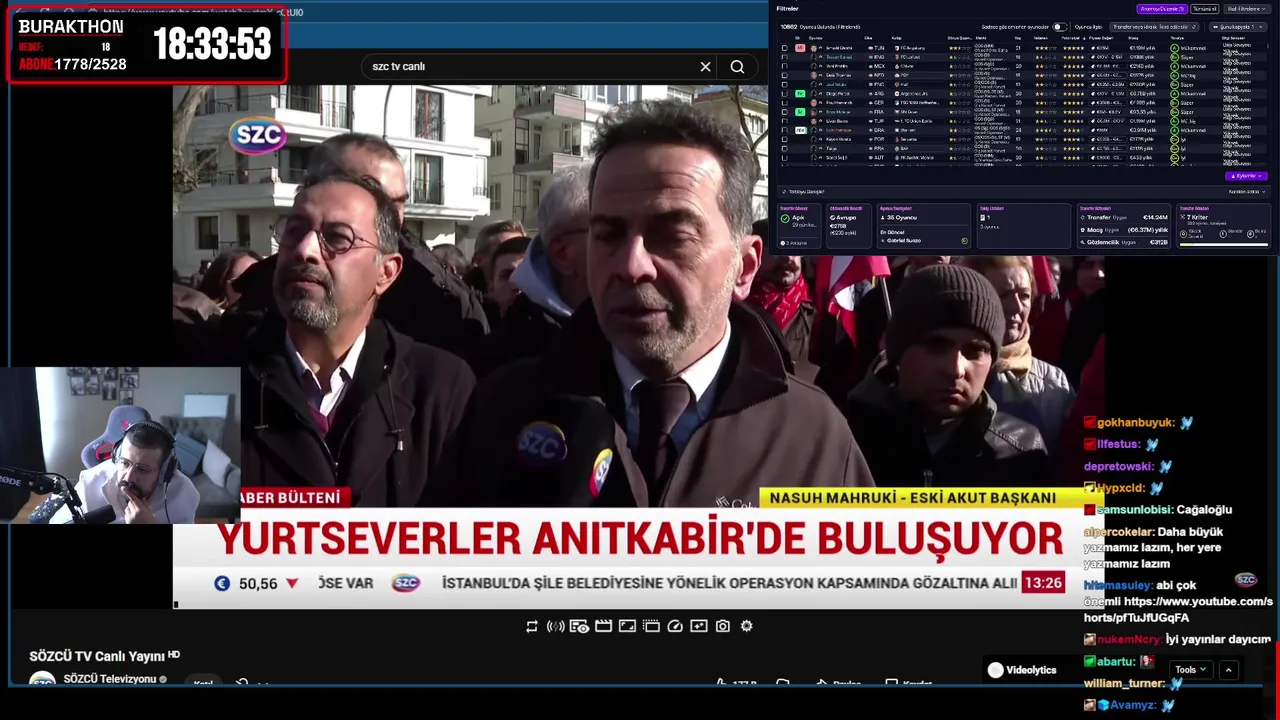The height and width of the screenshot is (720, 1280).
Task: Check the TUN FC Augsburg player row checkbox
Action: coord(785,48)
